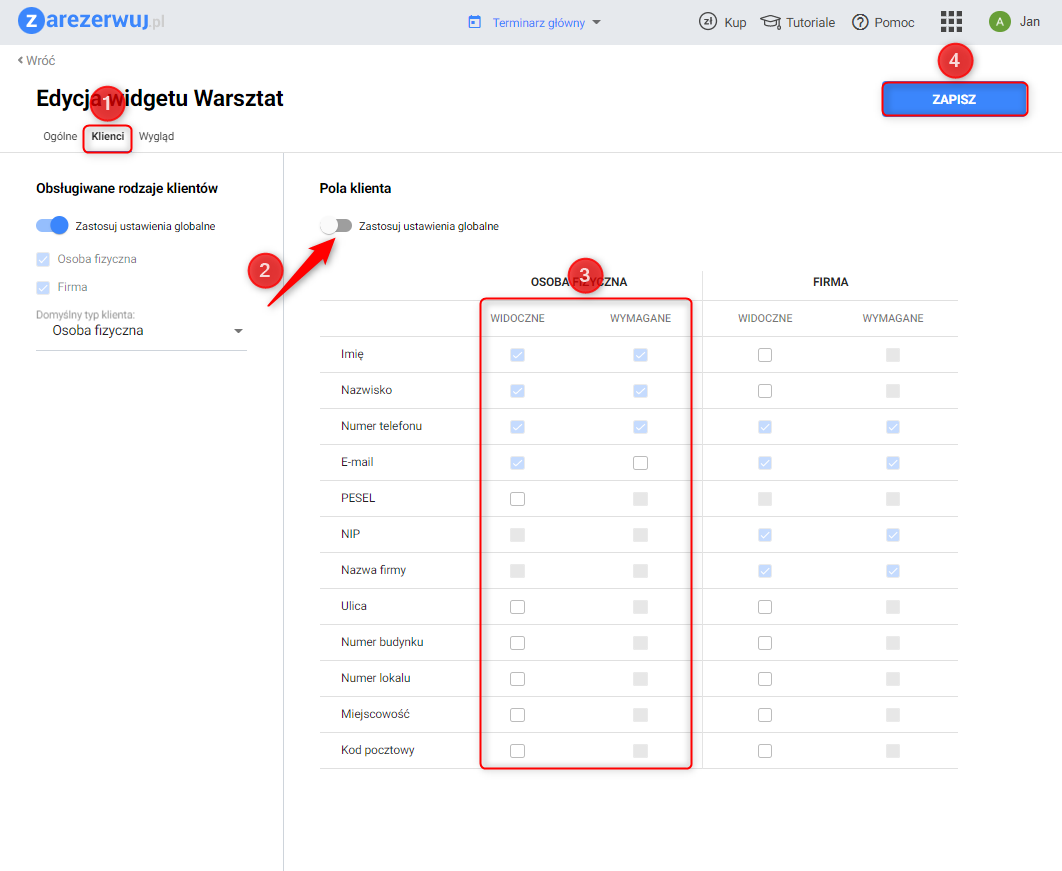Screen dimensions: 1062x871
Task: Toggle Imię required for Osoba fizyczna
Action: pyautogui.click(x=640, y=355)
